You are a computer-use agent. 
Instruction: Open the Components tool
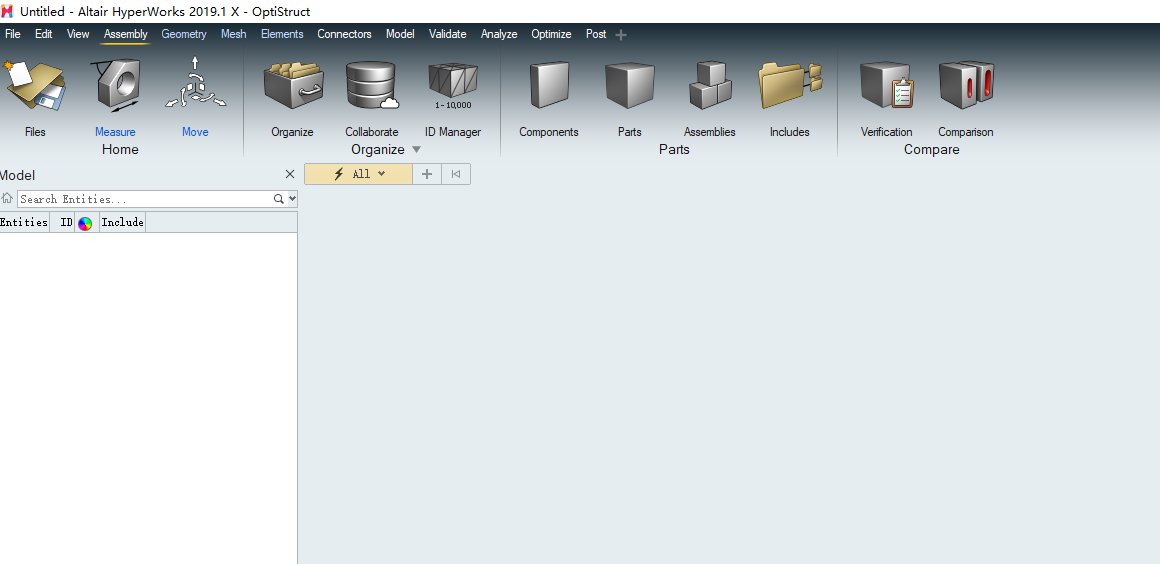click(548, 87)
